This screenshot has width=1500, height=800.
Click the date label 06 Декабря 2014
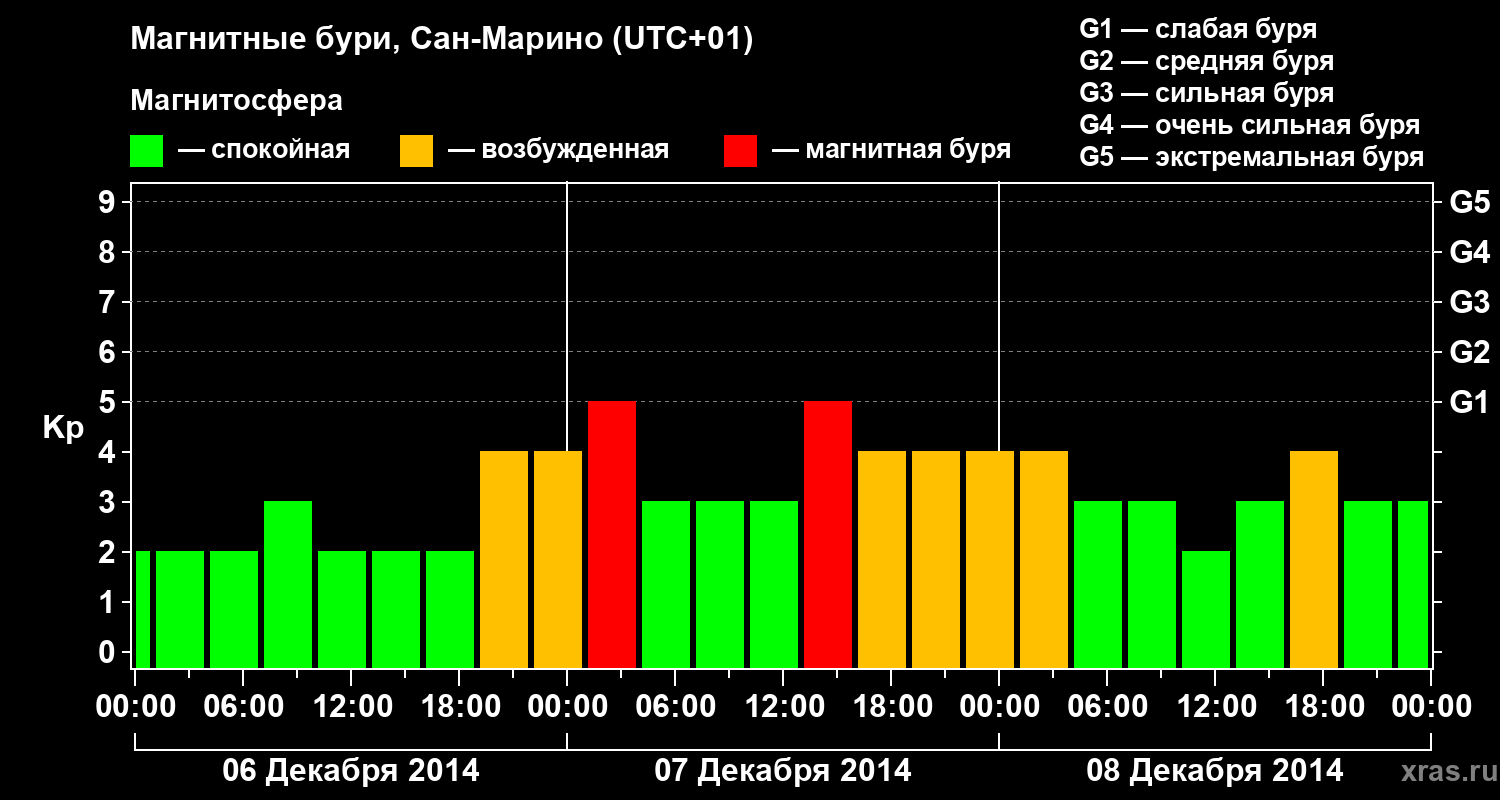click(350, 771)
